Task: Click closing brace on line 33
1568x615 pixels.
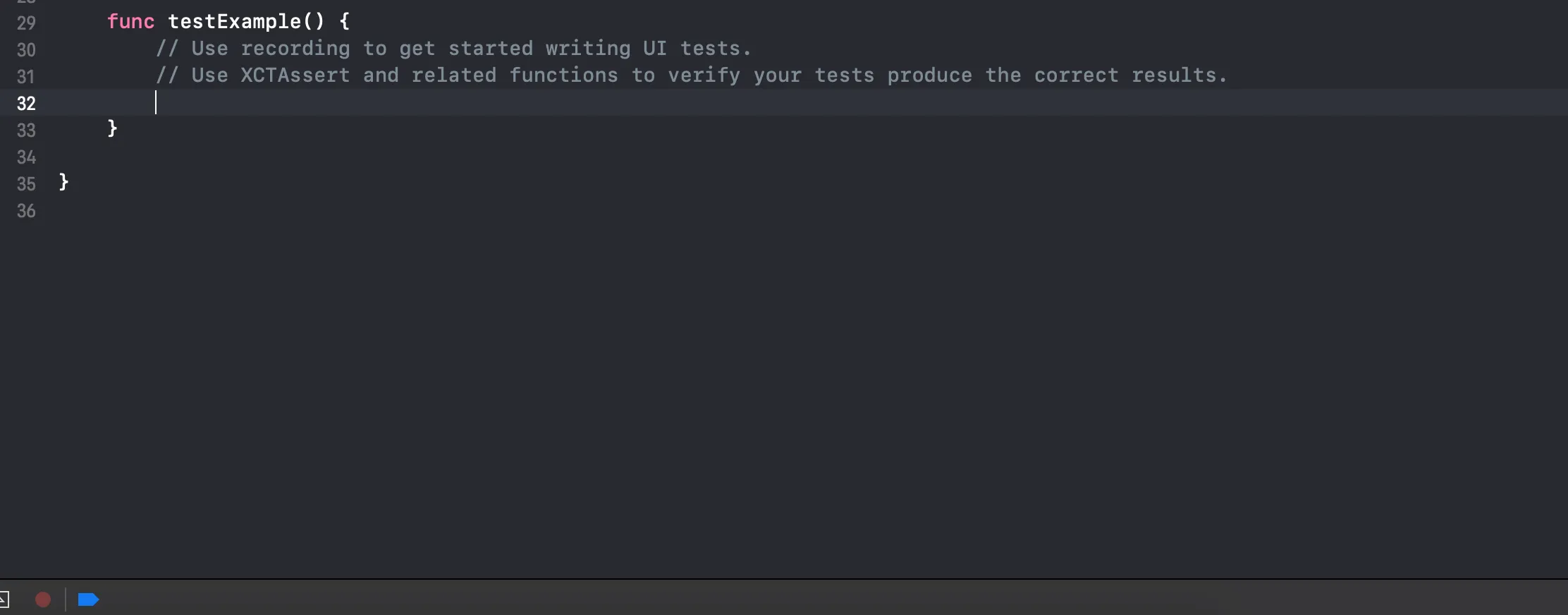Action: coord(112,128)
